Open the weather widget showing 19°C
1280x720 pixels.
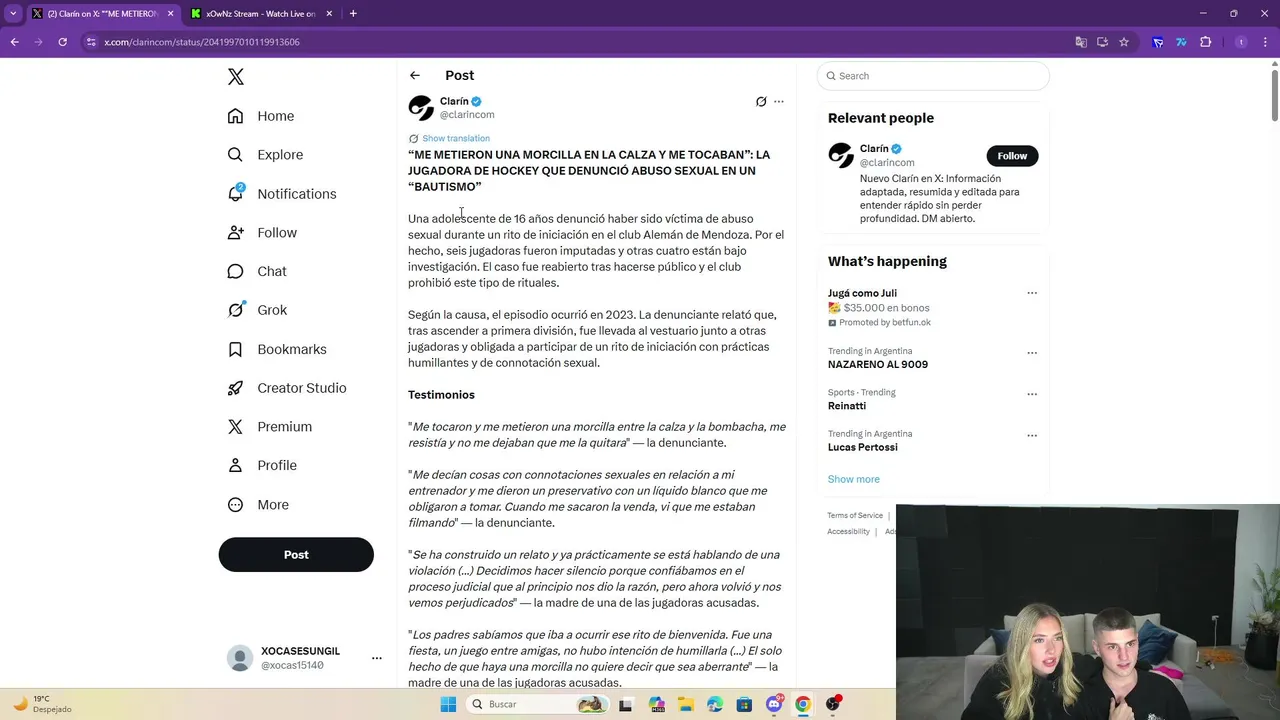coord(44,704)
